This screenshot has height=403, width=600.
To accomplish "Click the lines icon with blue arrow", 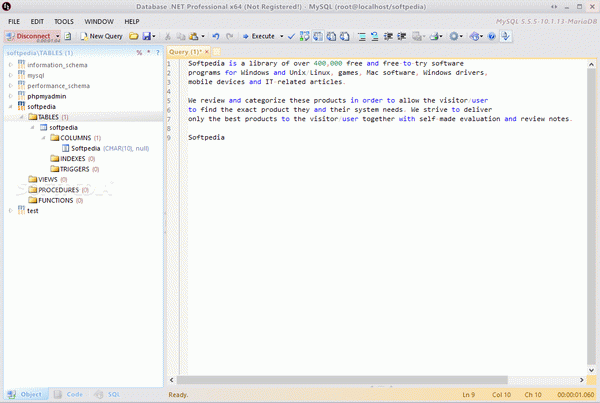I will point(375,36).
